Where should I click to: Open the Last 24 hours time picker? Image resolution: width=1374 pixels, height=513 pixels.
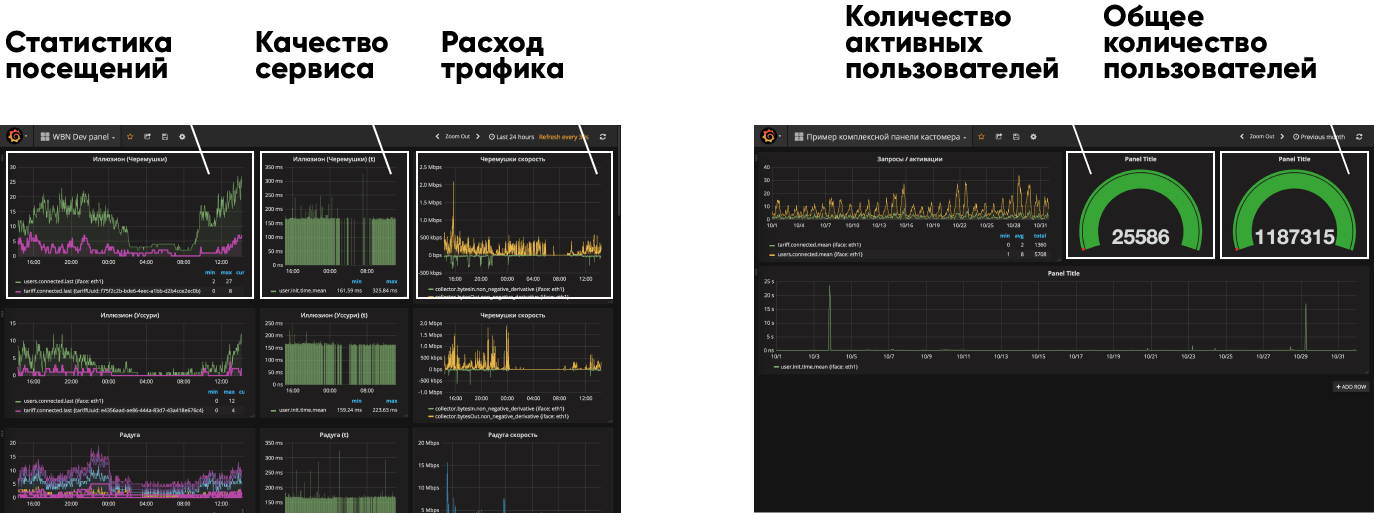click(x=512, y=136)
